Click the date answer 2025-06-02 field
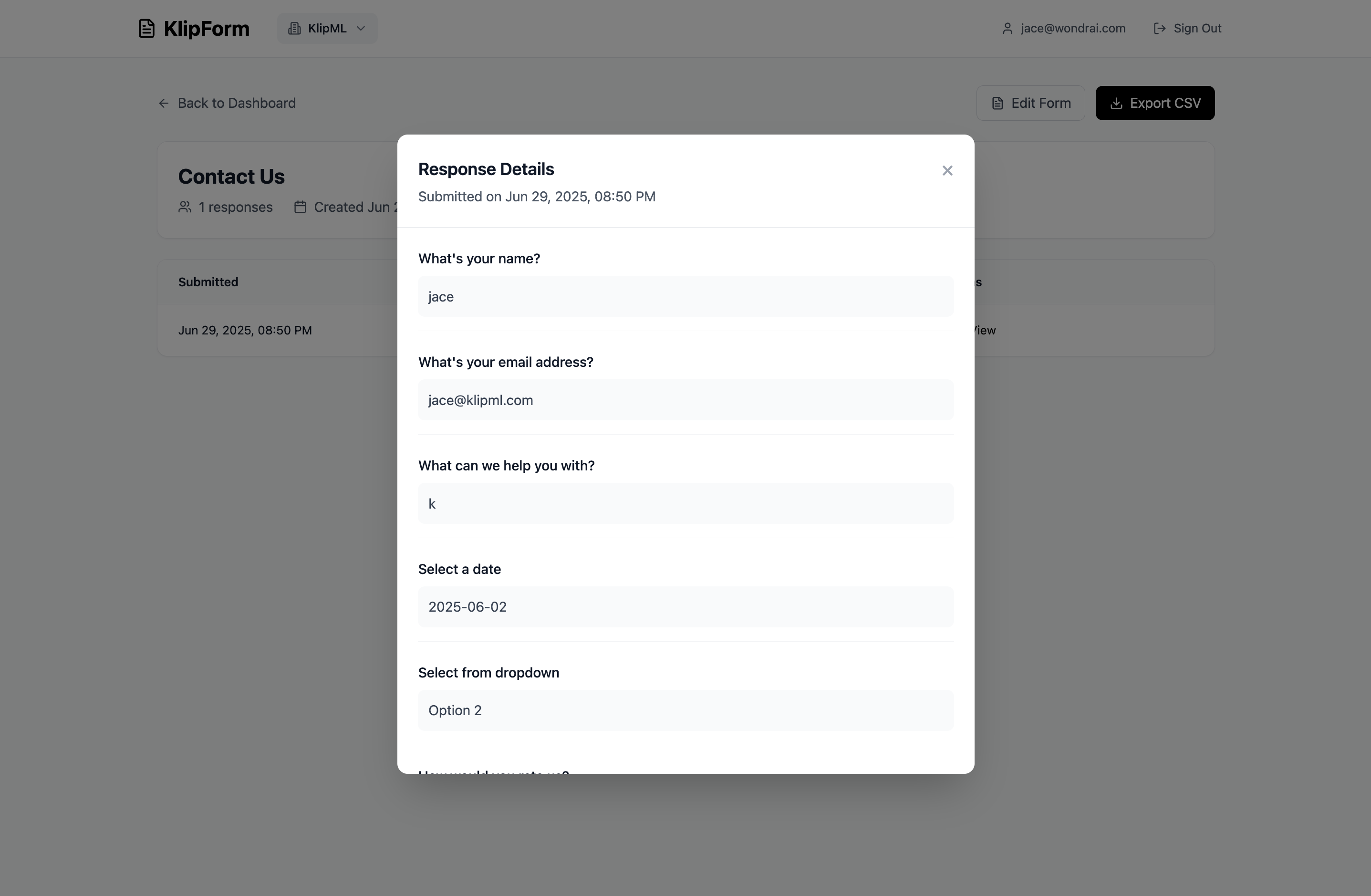Image resolution: width=1371 pixels, height=896 pixels. pyautogui.click(x=685, y=607)
